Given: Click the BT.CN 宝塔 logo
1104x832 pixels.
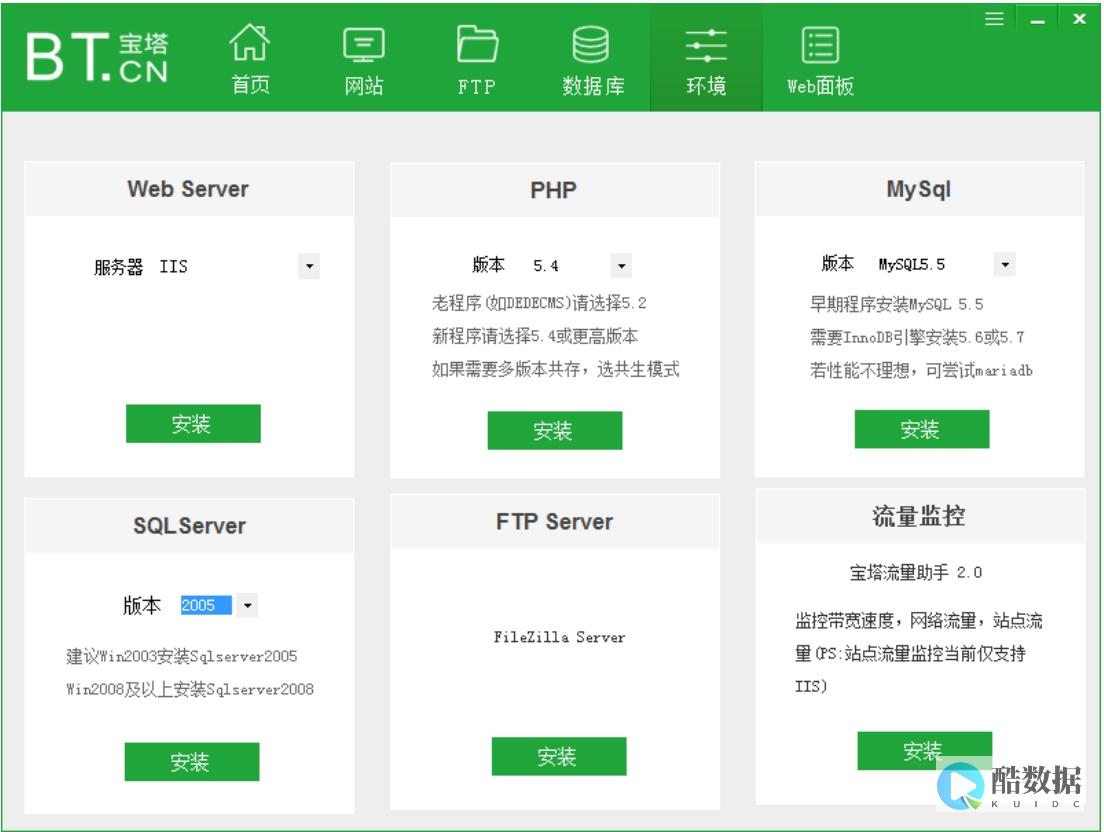Looking at the screenshot, I should (x=97, y=57).
